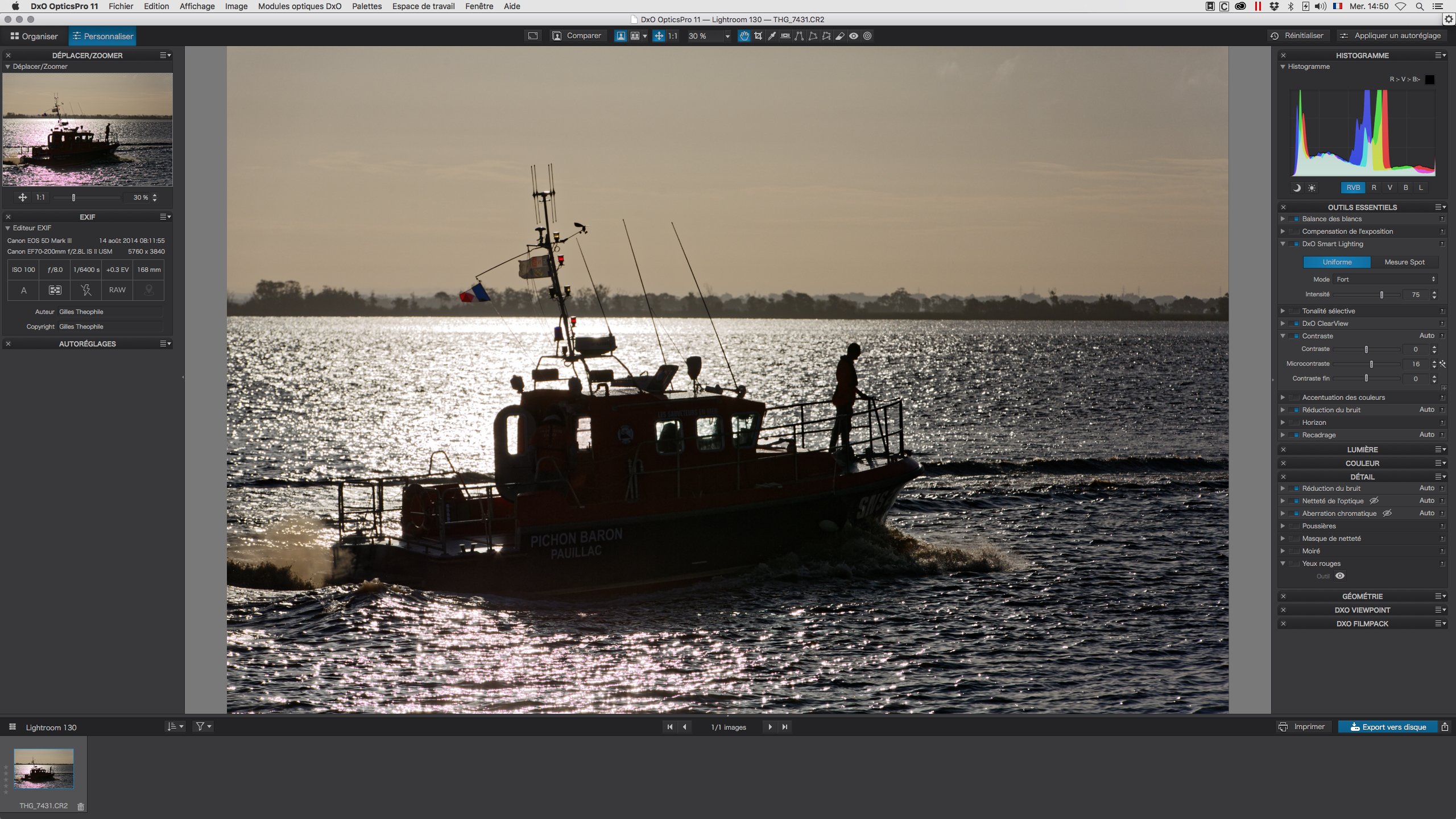The width and height of the screenshot is (1456, 819).
Task: Collapse the DxO Smart Lighting section
Action: [1283, 244]
